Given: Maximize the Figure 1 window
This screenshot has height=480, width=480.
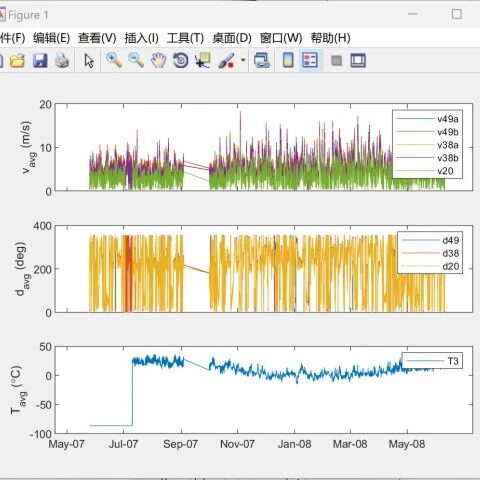Looking at the screenshot, I should pyautogui.click(x=457, y=14).
